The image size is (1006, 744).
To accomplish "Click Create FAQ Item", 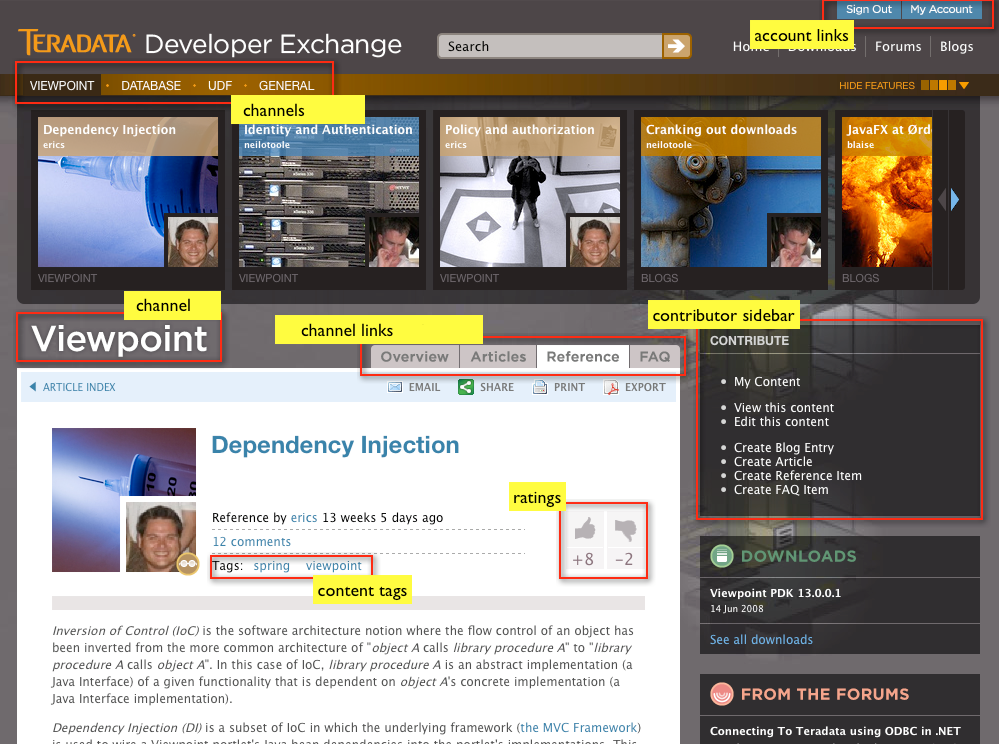I will [x=781, y=490].
